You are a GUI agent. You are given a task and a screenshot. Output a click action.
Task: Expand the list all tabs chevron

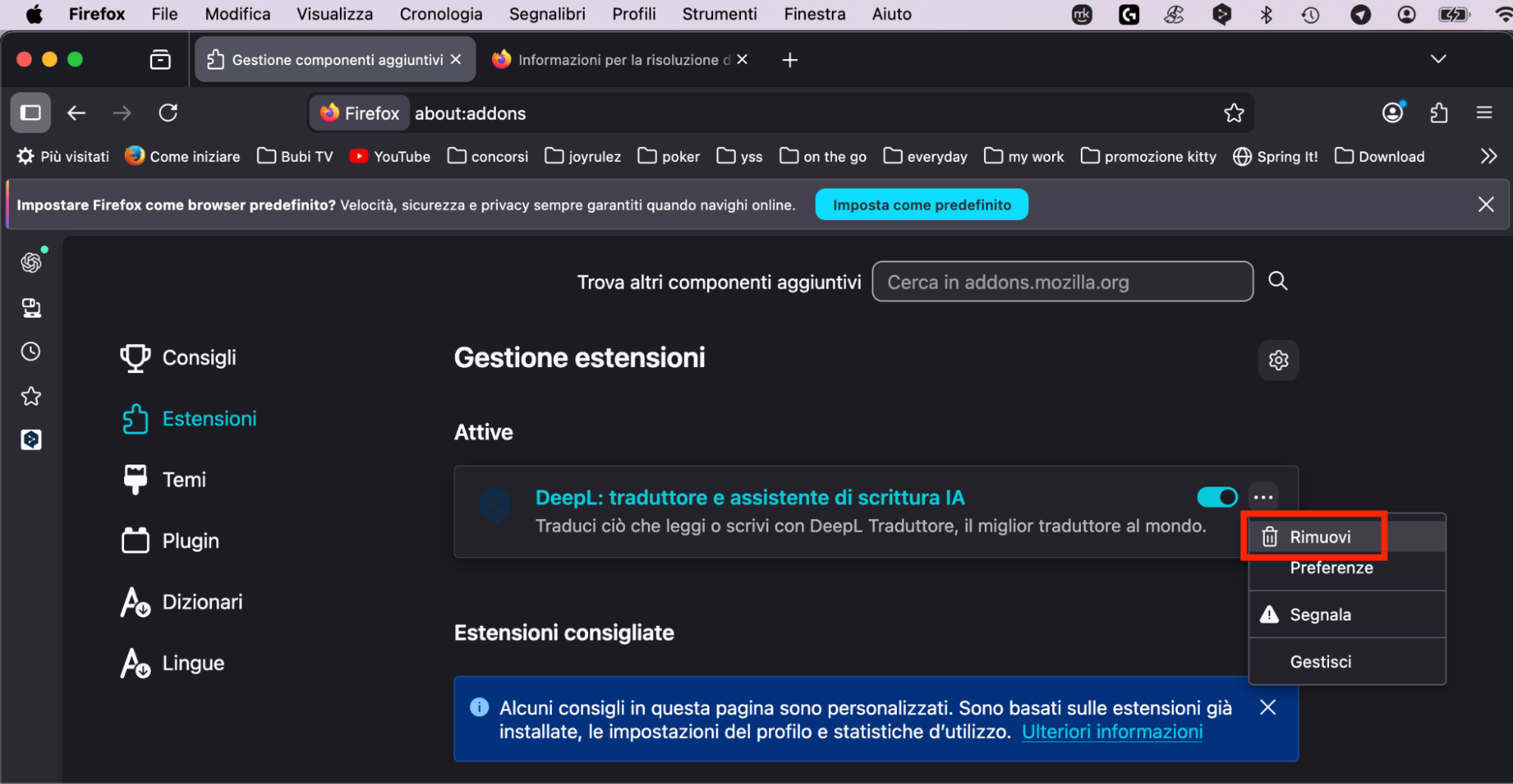tap(1438, 59)
